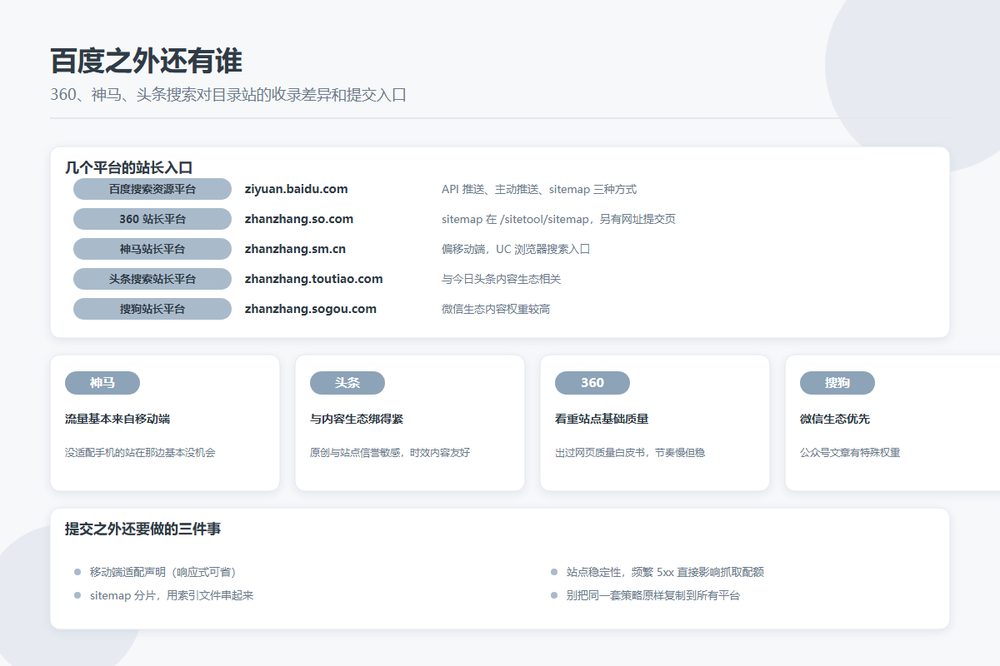Click text 原创与站点信誉敏感，时效内容友好
The width and height of the screenshot is (1000, 666).
tap(390, 453)
